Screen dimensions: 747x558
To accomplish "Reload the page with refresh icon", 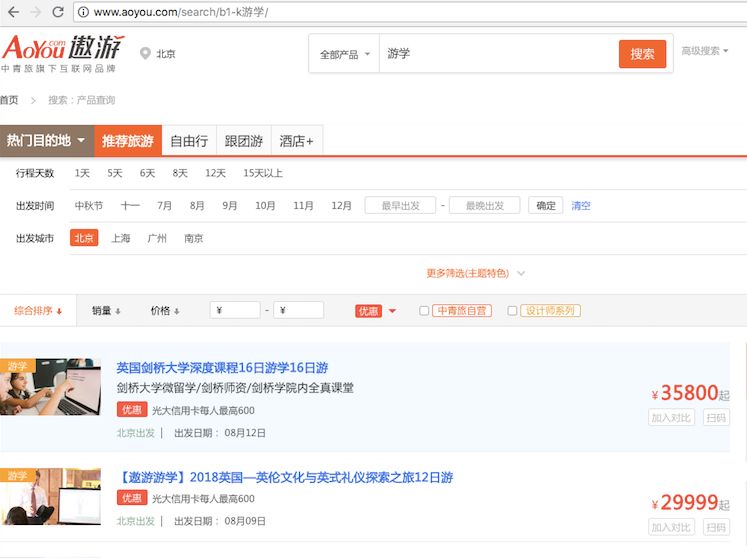I will [x=58, y=12].
